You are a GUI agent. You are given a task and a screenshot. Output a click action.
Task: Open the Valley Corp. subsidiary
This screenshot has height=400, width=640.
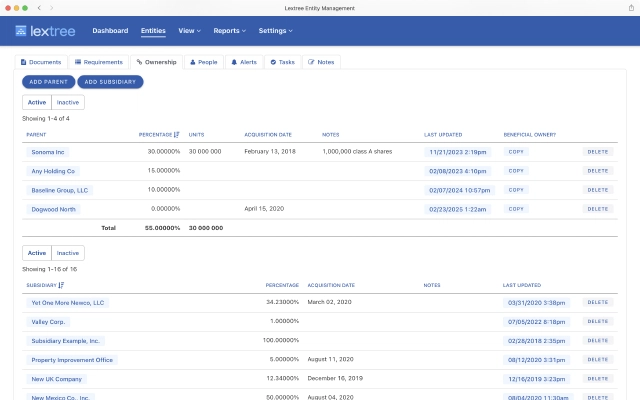48,322
